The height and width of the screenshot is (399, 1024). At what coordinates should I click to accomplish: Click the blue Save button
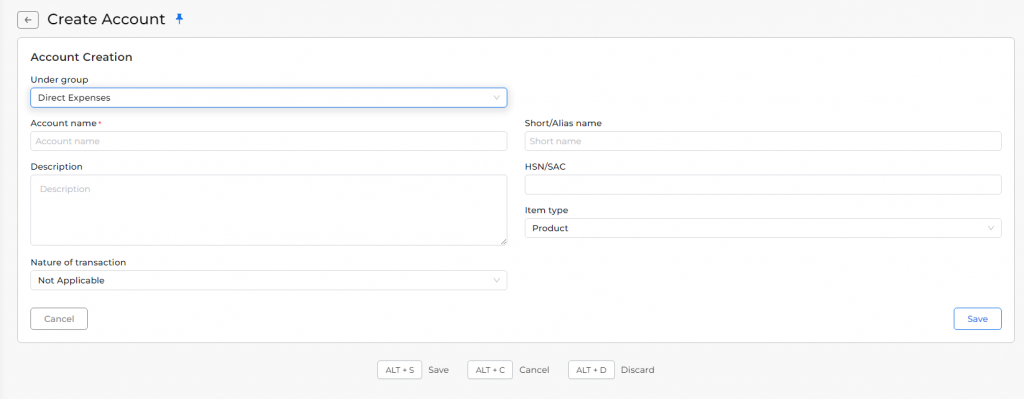(x=977, y=319)
